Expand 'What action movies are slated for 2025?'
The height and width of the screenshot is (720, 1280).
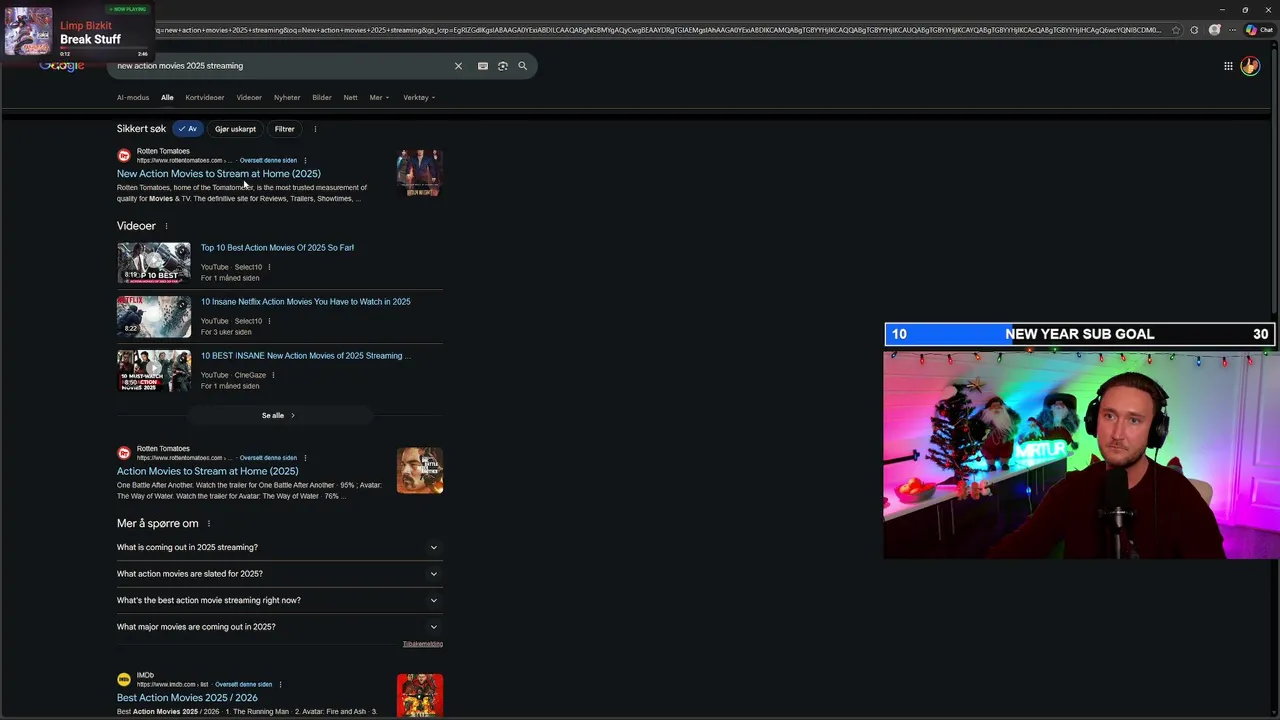(x=280, y=574)
